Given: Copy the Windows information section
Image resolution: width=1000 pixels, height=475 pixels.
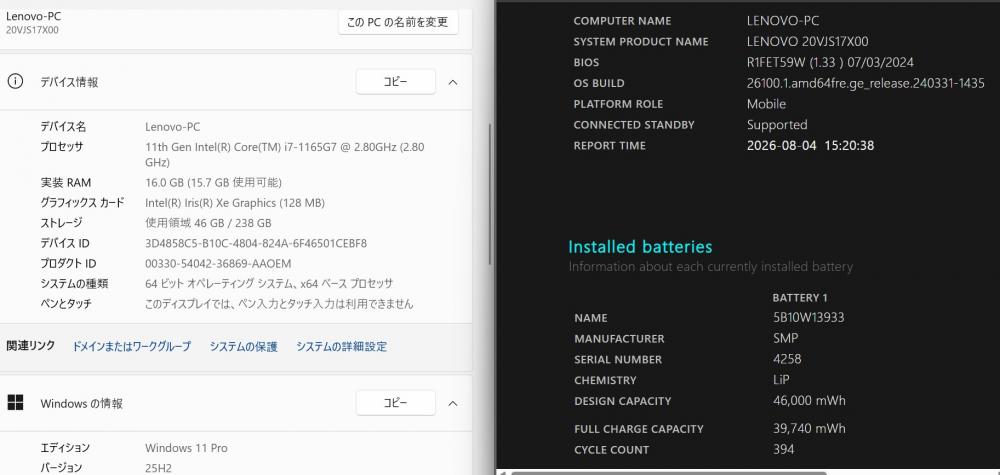Looking at the screenshot, I should point(395,403).
